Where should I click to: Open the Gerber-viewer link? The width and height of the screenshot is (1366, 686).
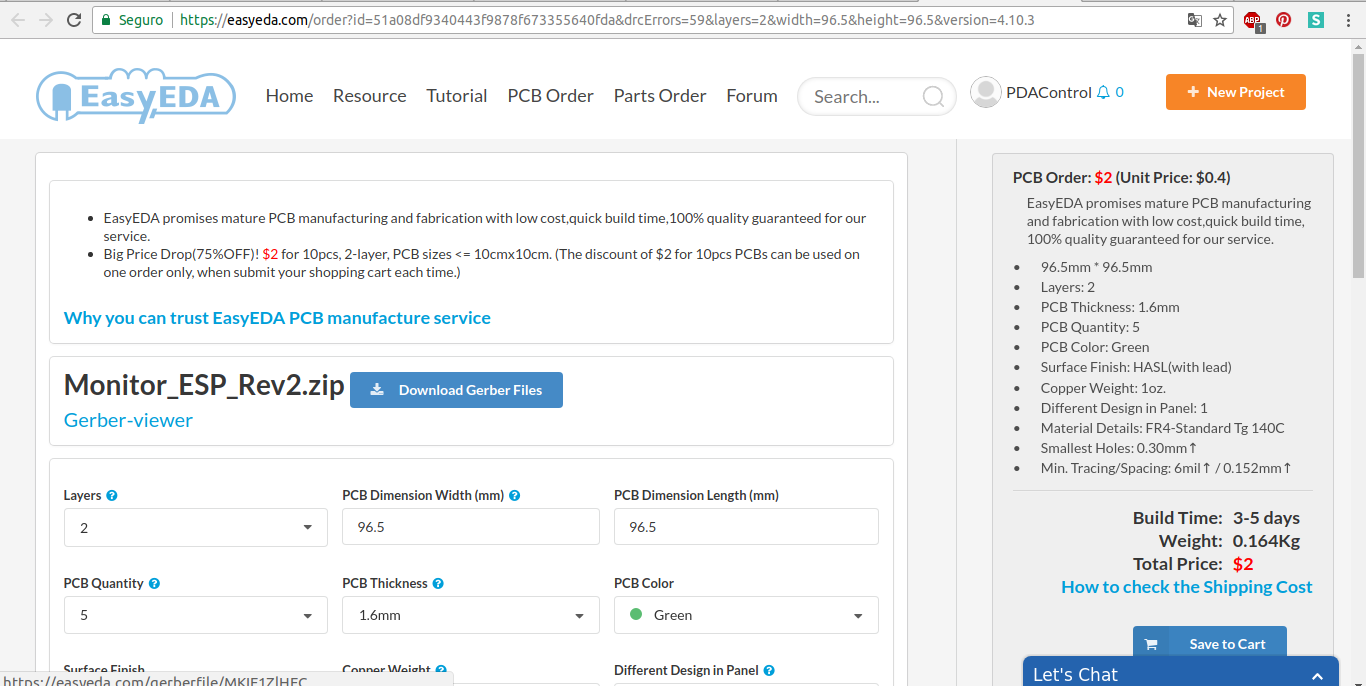pyautogui.click(x=128, y=420)
